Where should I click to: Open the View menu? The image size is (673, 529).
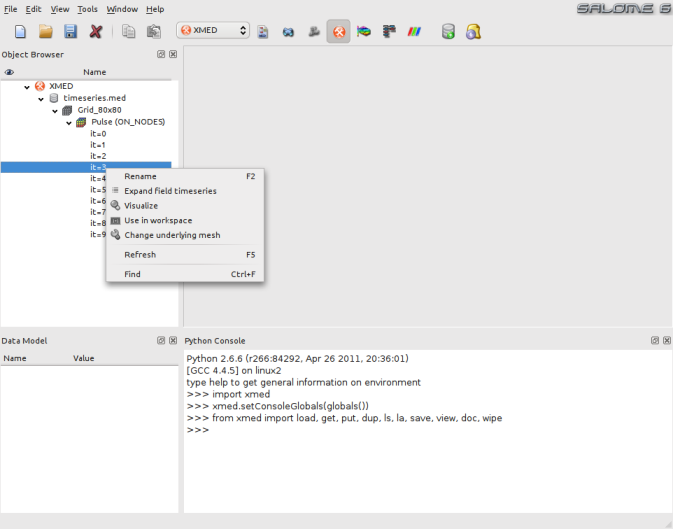click(60, 9)
